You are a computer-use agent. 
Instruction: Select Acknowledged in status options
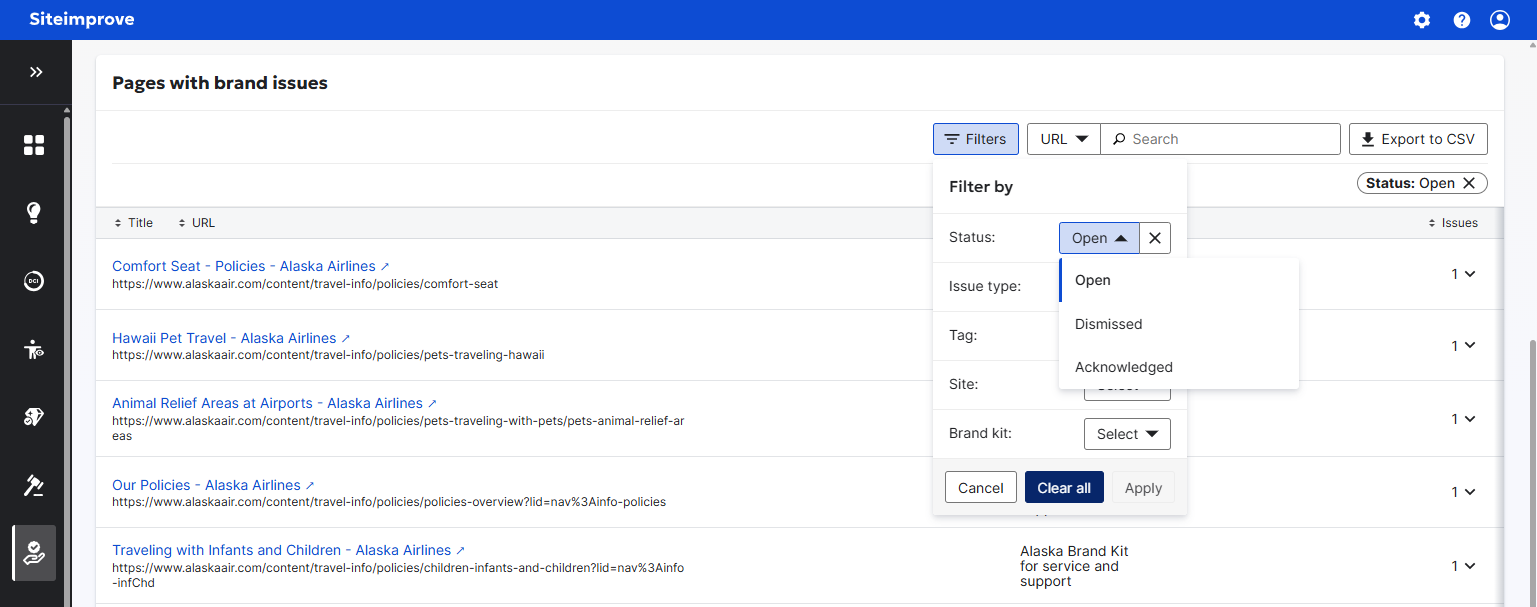click(1179, 367)
